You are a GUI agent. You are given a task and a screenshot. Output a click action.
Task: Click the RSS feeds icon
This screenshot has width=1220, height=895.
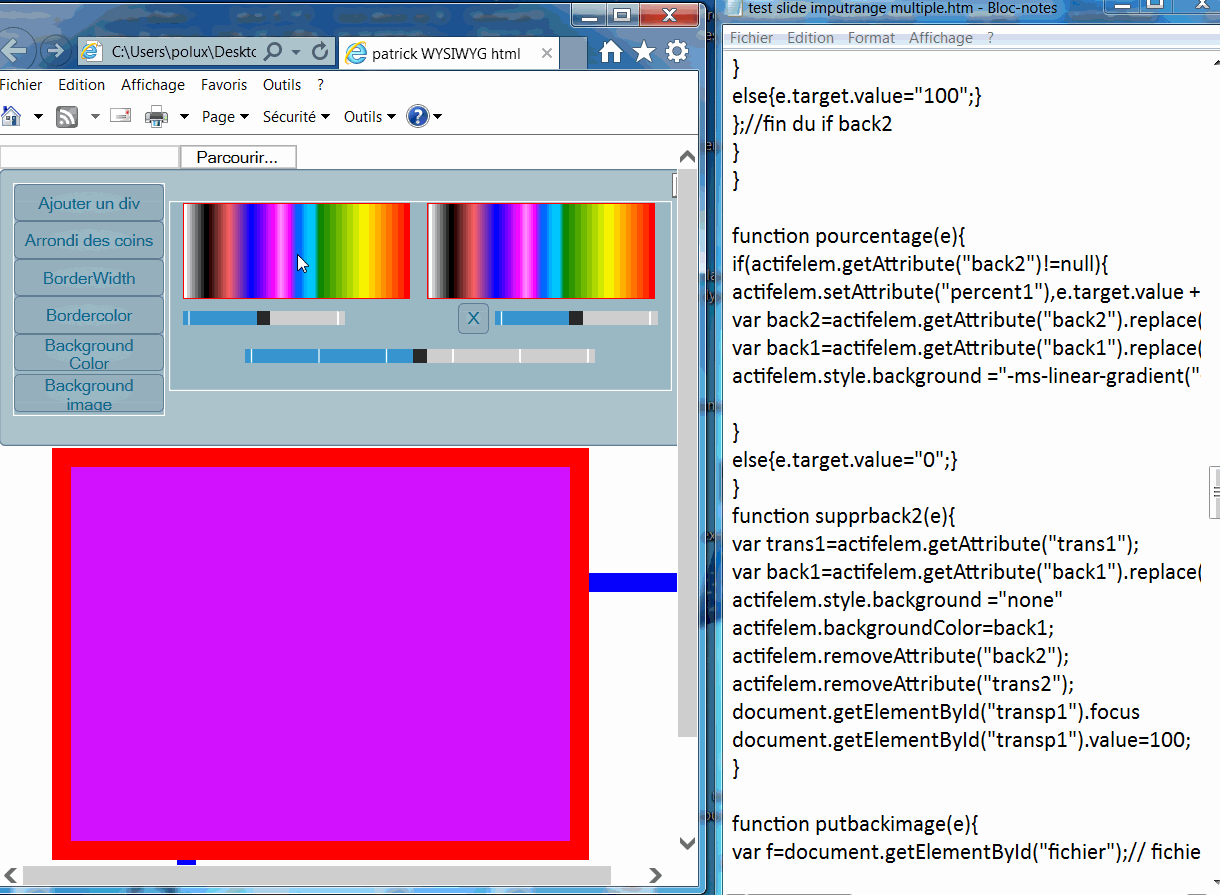(x=67, y=117)
